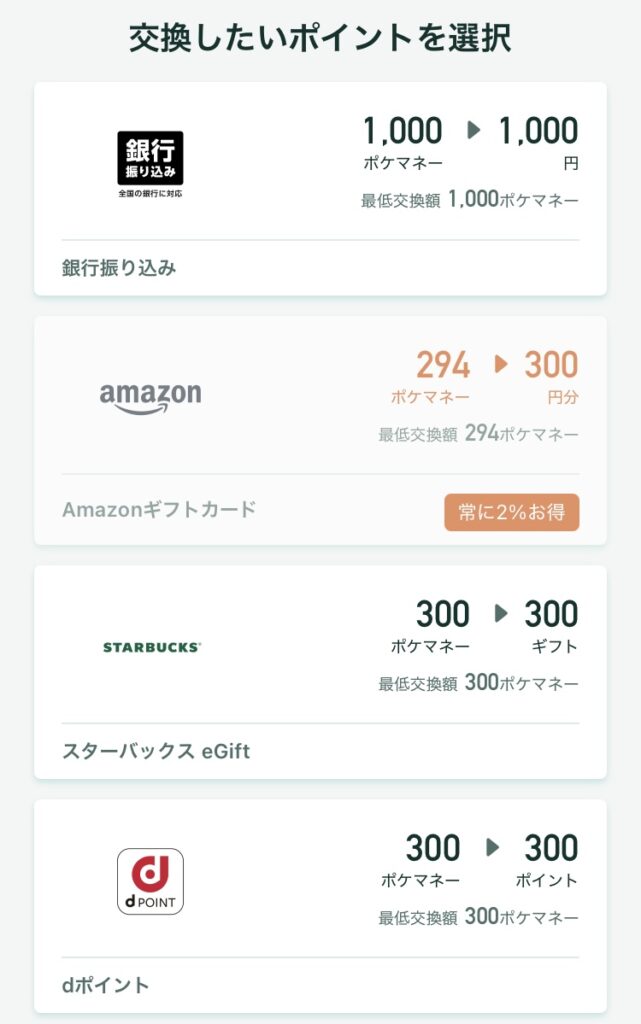The width and height of the screenshot is (641, 1024).
Task: Click 最低交換額 294ポケマネー text
Action: coord(478,435)
